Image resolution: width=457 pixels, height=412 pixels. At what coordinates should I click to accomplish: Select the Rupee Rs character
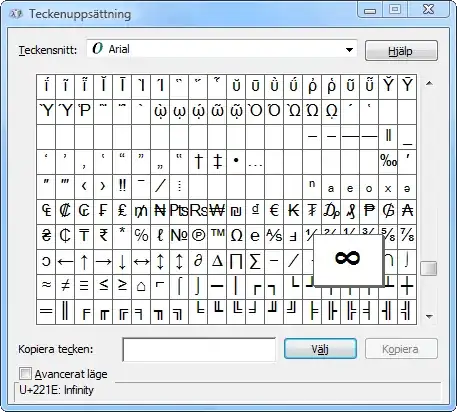click(x=198, y=212)
